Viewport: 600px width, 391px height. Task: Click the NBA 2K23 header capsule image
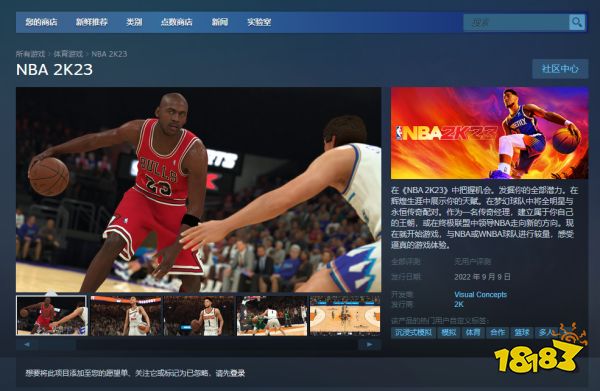click(489, 133)
